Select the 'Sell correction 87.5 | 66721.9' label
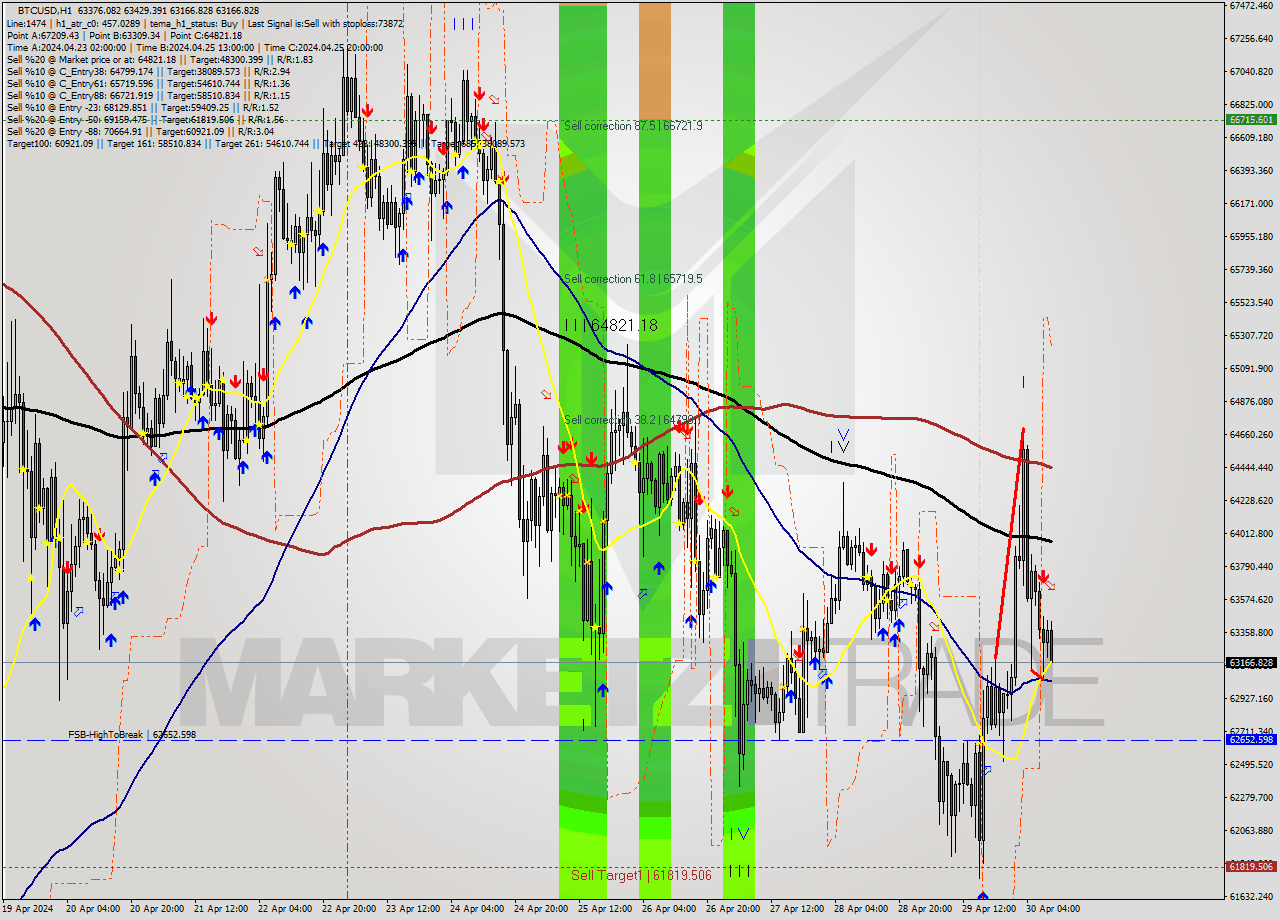The height and width of the screenshot is (920, 1280). point(633,126)
